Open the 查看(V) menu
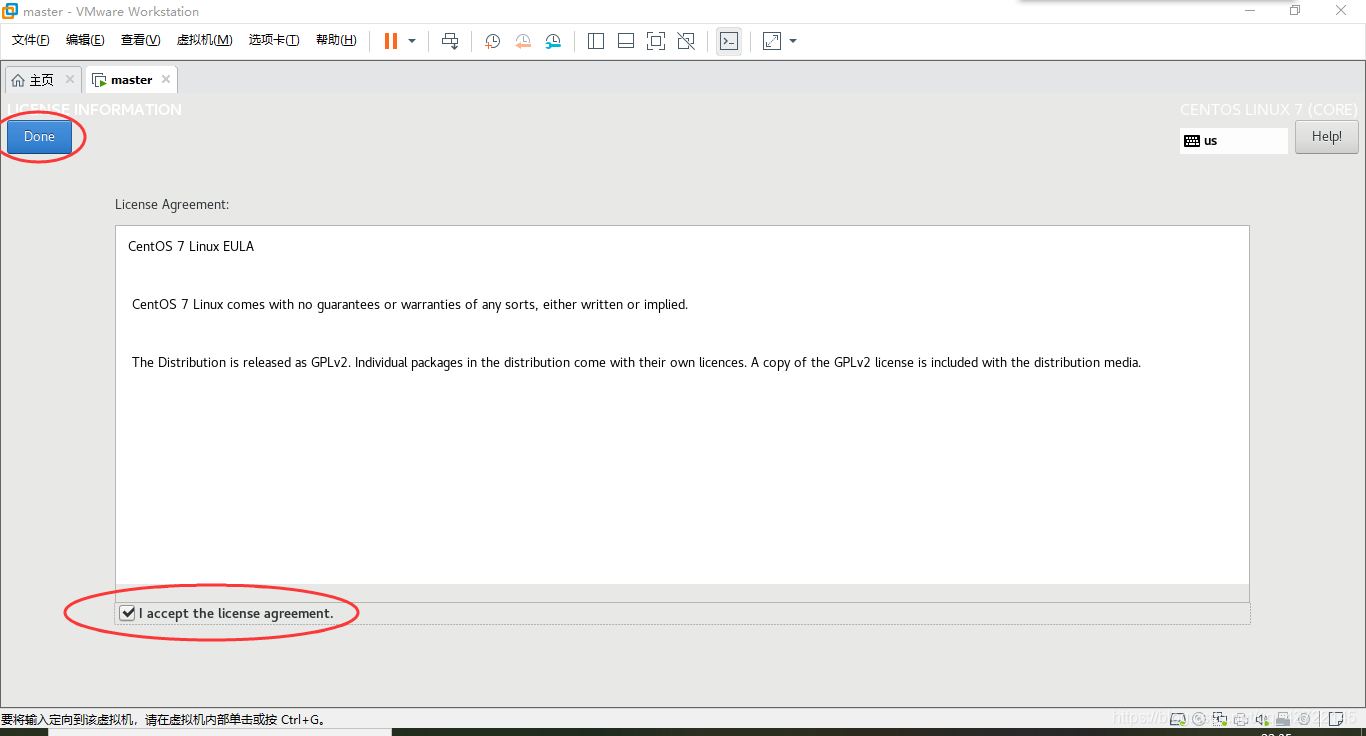This screenshot has height=736, width=1366. coord(140,40)
